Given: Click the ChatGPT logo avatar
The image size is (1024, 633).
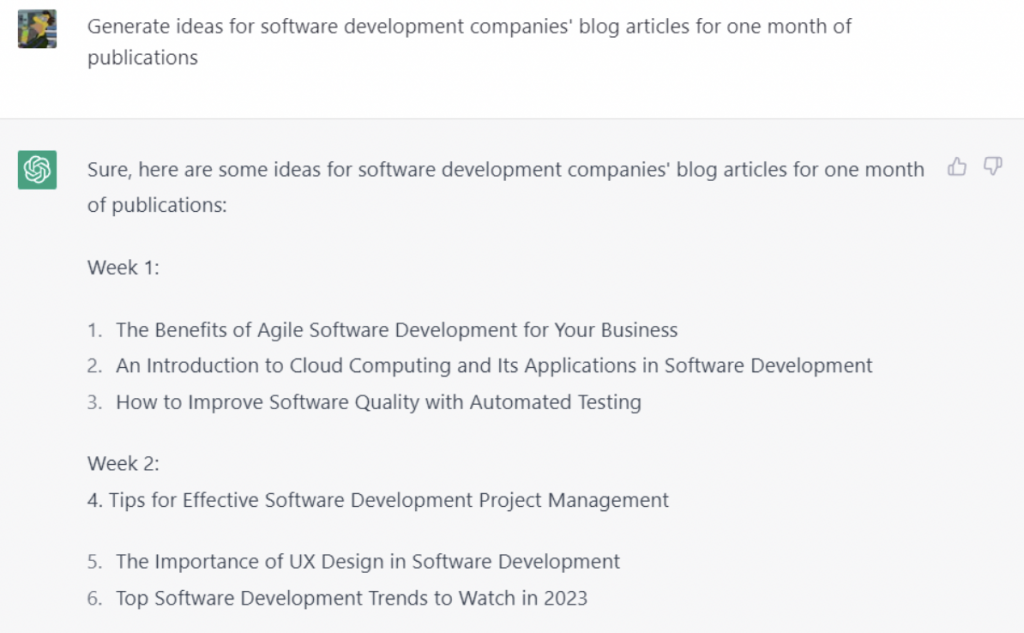Looking at the screenshot, I should (x=37, y=170).
